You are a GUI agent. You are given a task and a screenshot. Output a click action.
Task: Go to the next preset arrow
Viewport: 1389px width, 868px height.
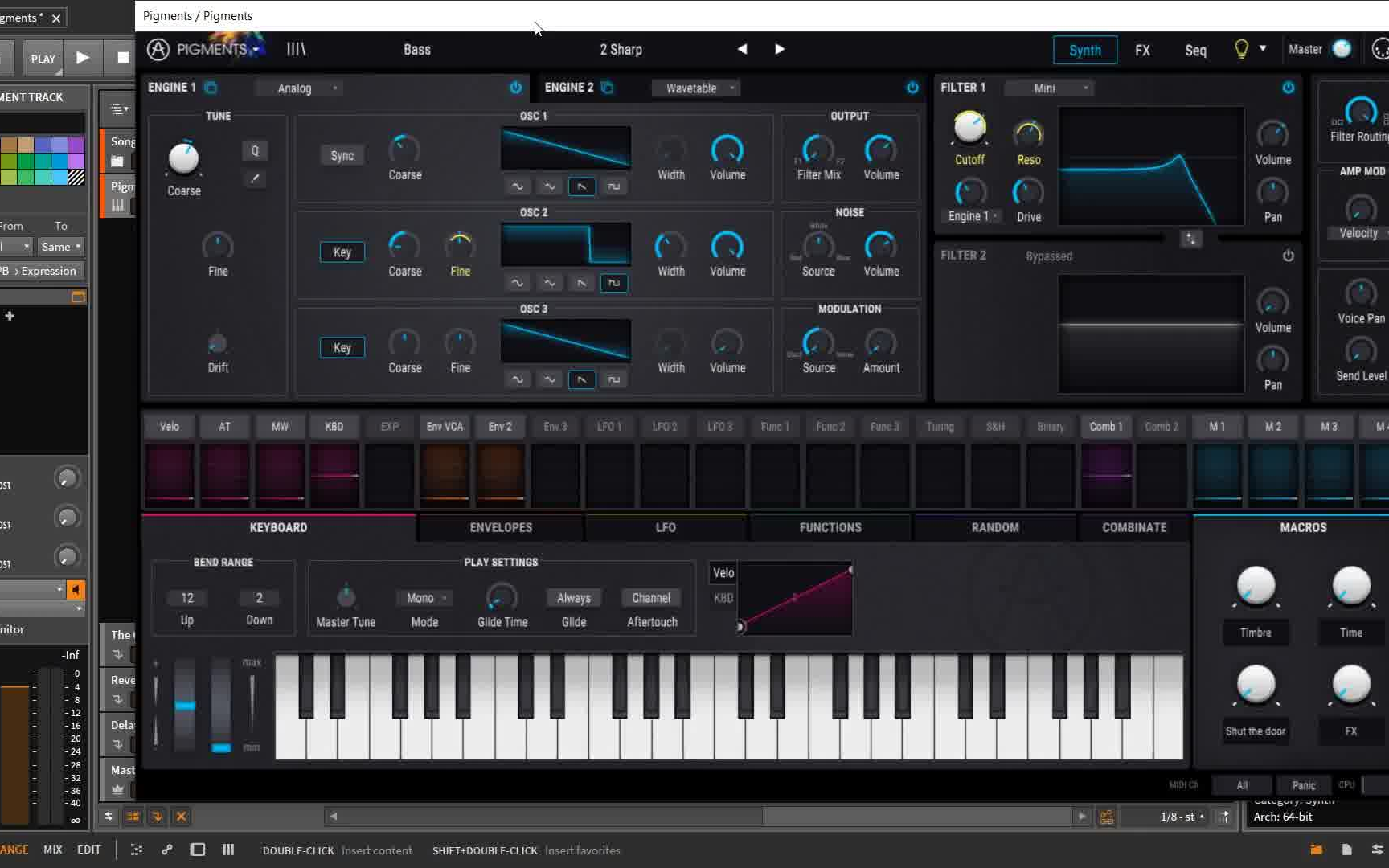coord(779,49)
